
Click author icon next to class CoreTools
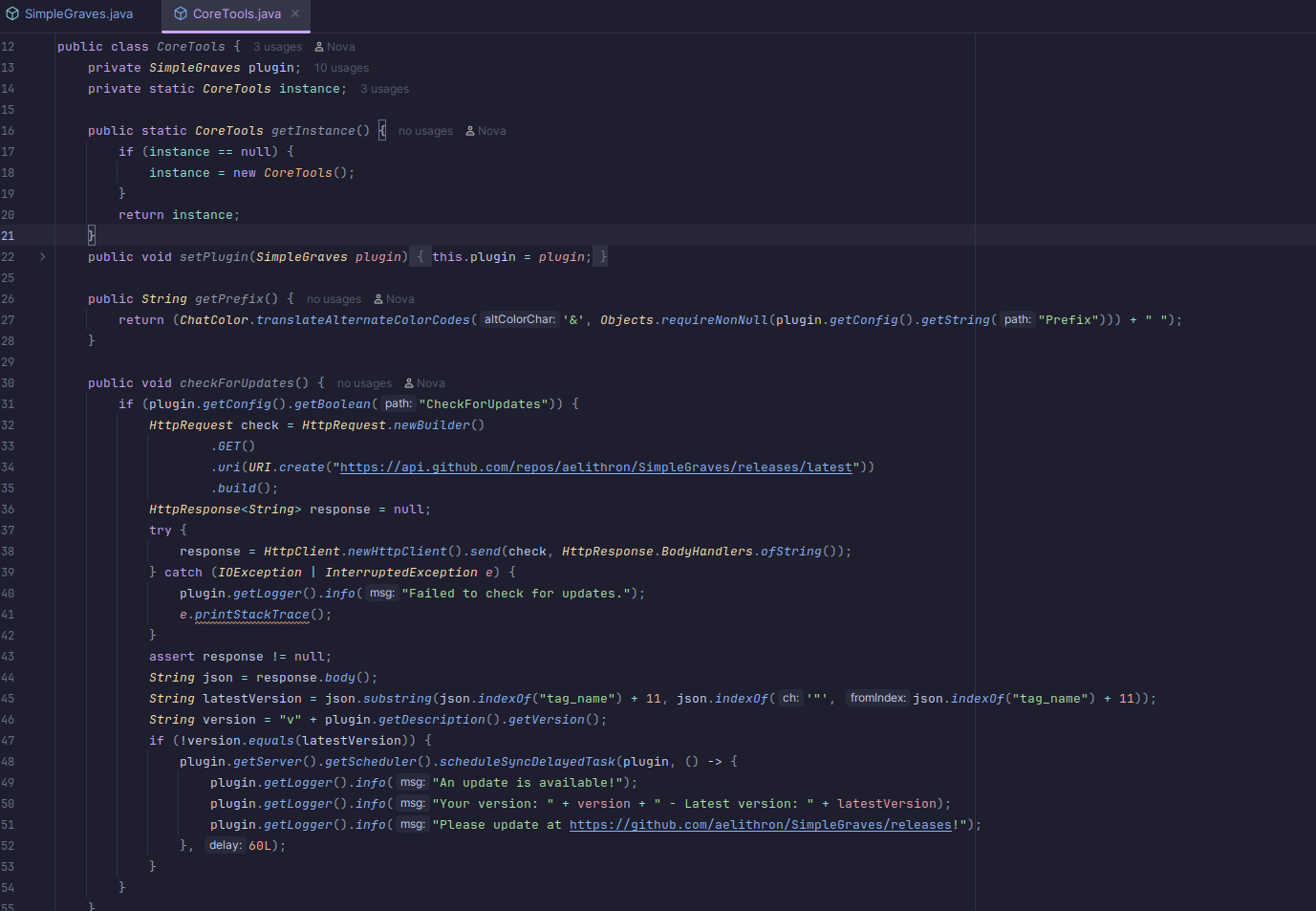319,47
